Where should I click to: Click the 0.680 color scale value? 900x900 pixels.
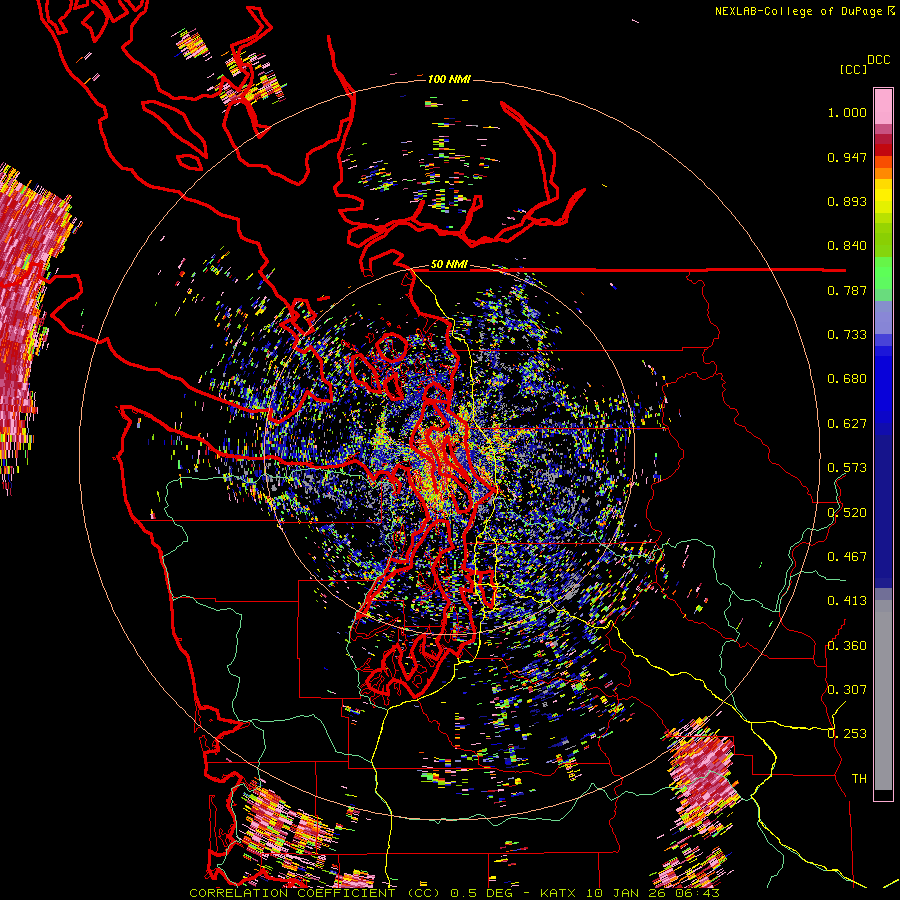847,379
